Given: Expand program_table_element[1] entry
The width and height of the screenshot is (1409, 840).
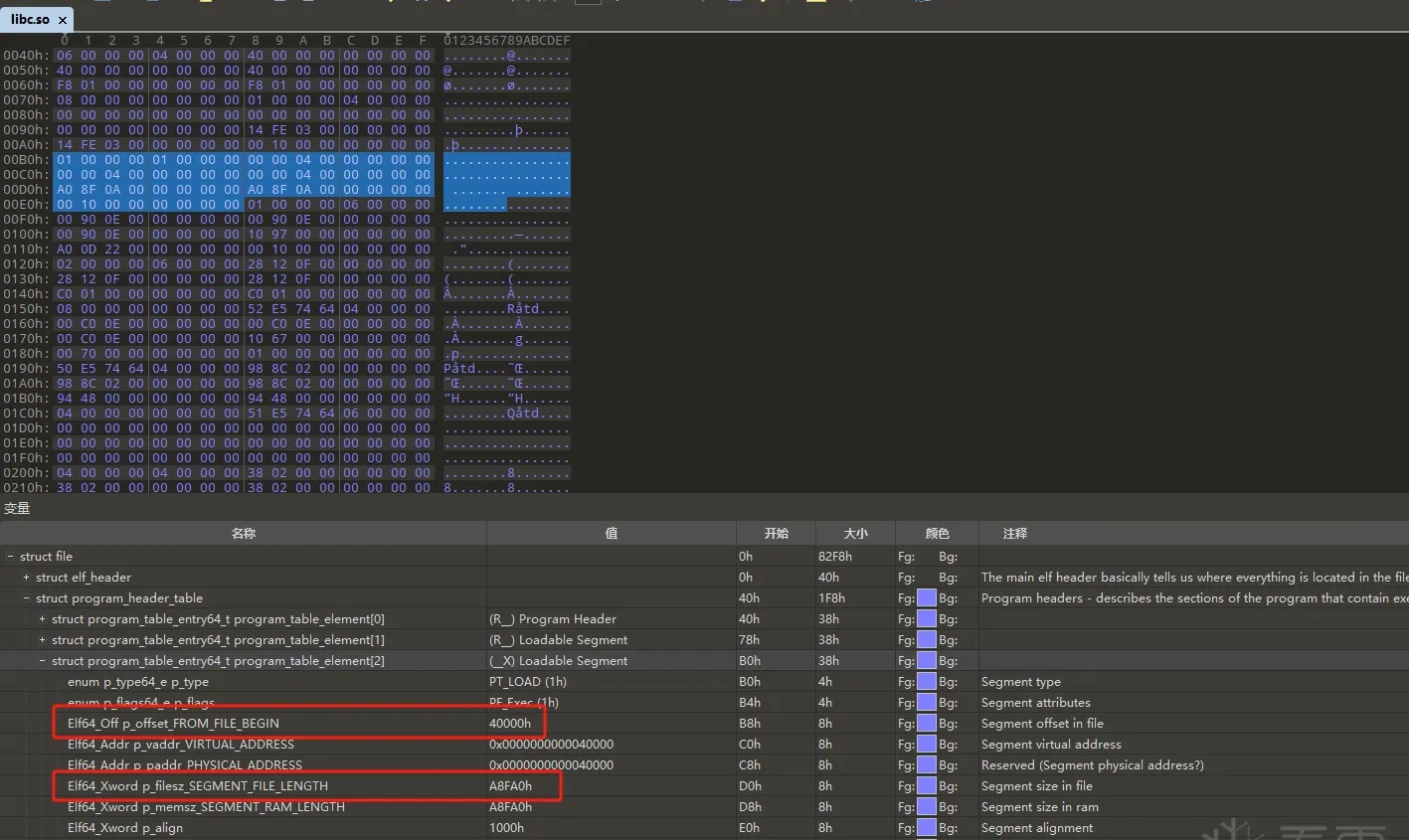Looking at the screenshot, I should [x=42, y=640].
